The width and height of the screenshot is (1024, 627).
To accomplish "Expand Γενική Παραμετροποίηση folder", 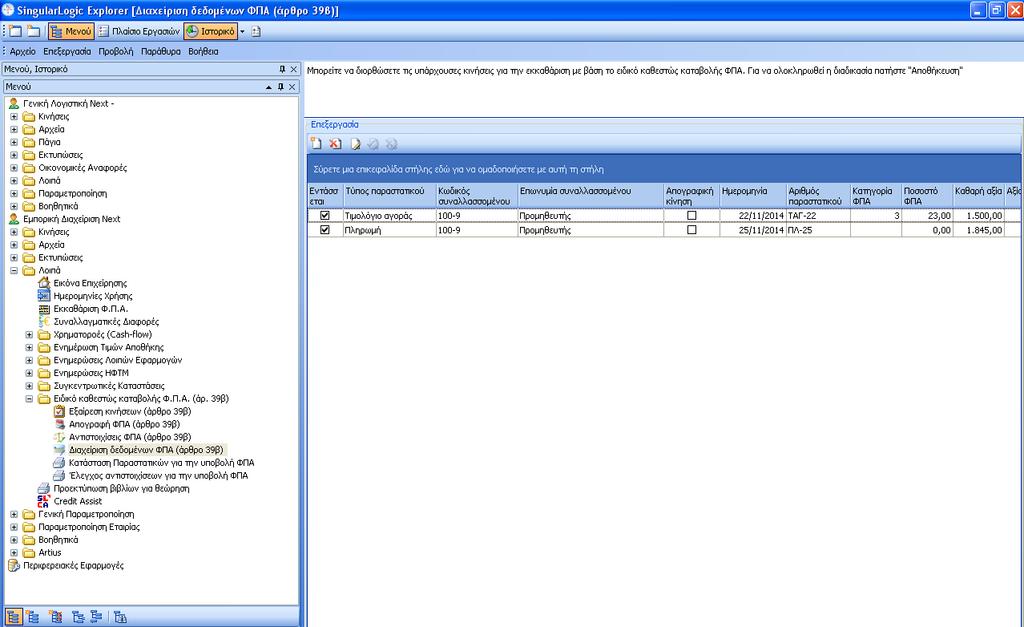I will tap(14, 514).
